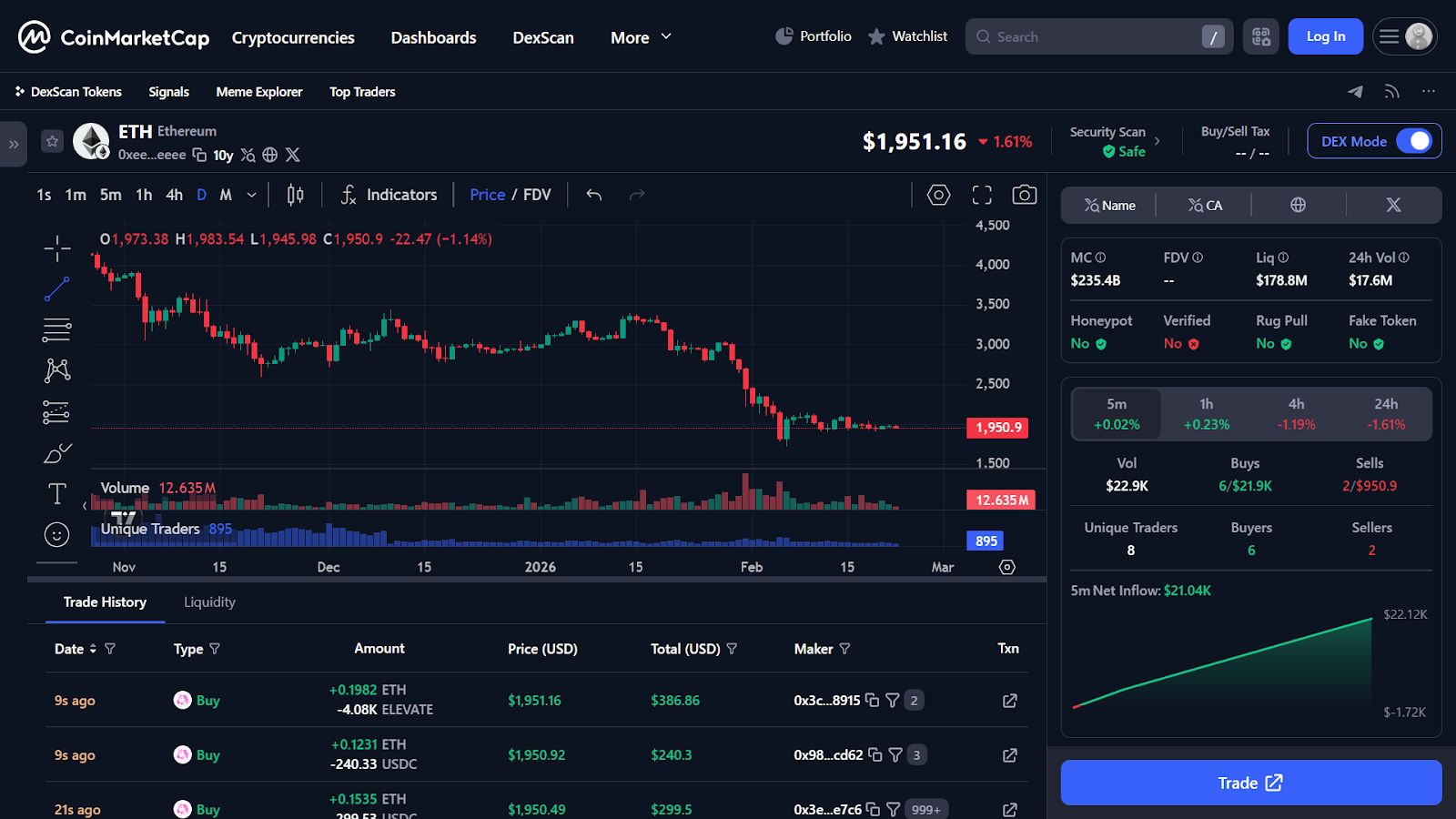Star ETH to add it to watchlist

[52, 141]
